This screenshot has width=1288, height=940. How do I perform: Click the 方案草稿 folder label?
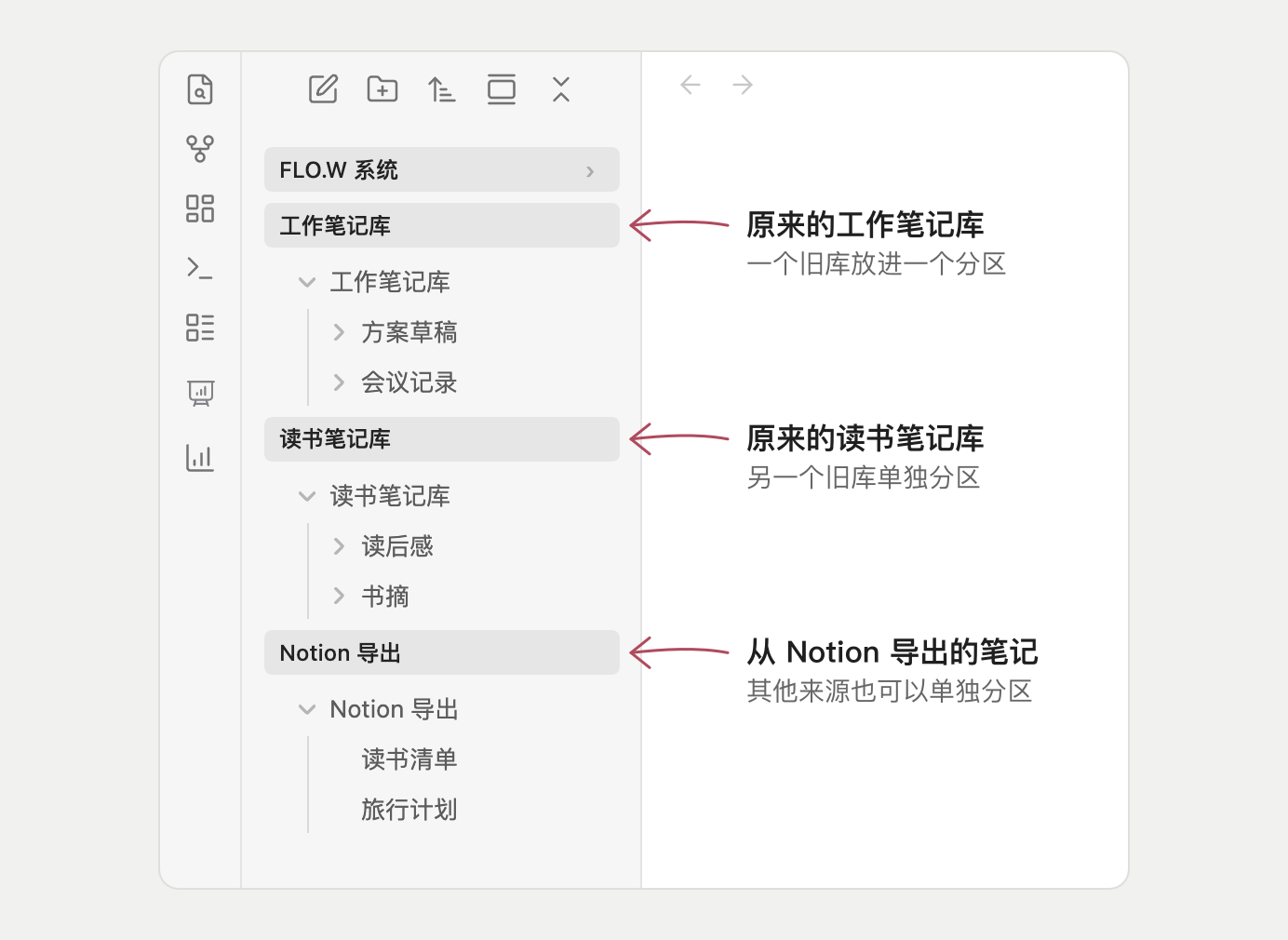(x=409, y=332)
